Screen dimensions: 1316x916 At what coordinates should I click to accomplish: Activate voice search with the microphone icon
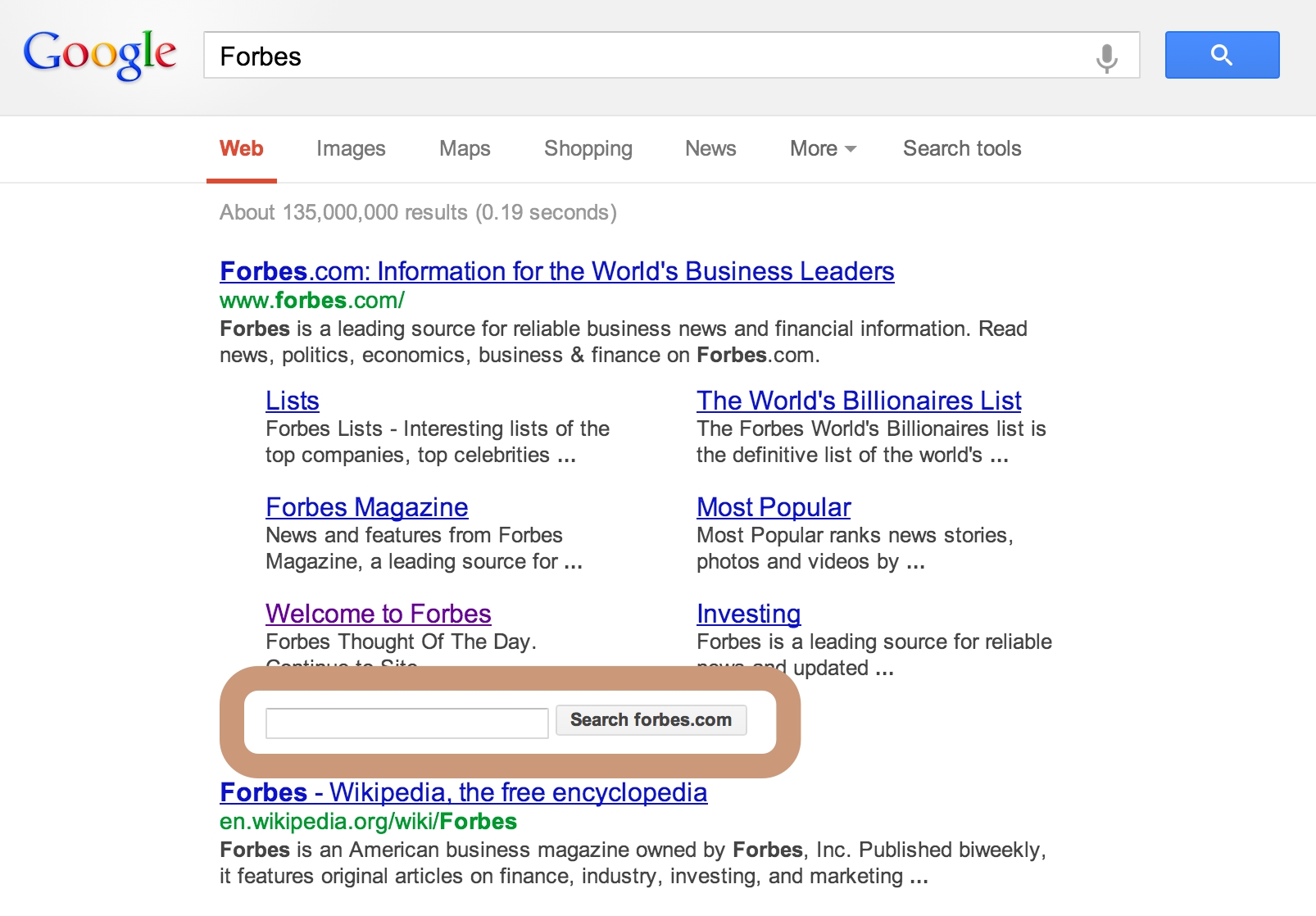pos(1107,56)
